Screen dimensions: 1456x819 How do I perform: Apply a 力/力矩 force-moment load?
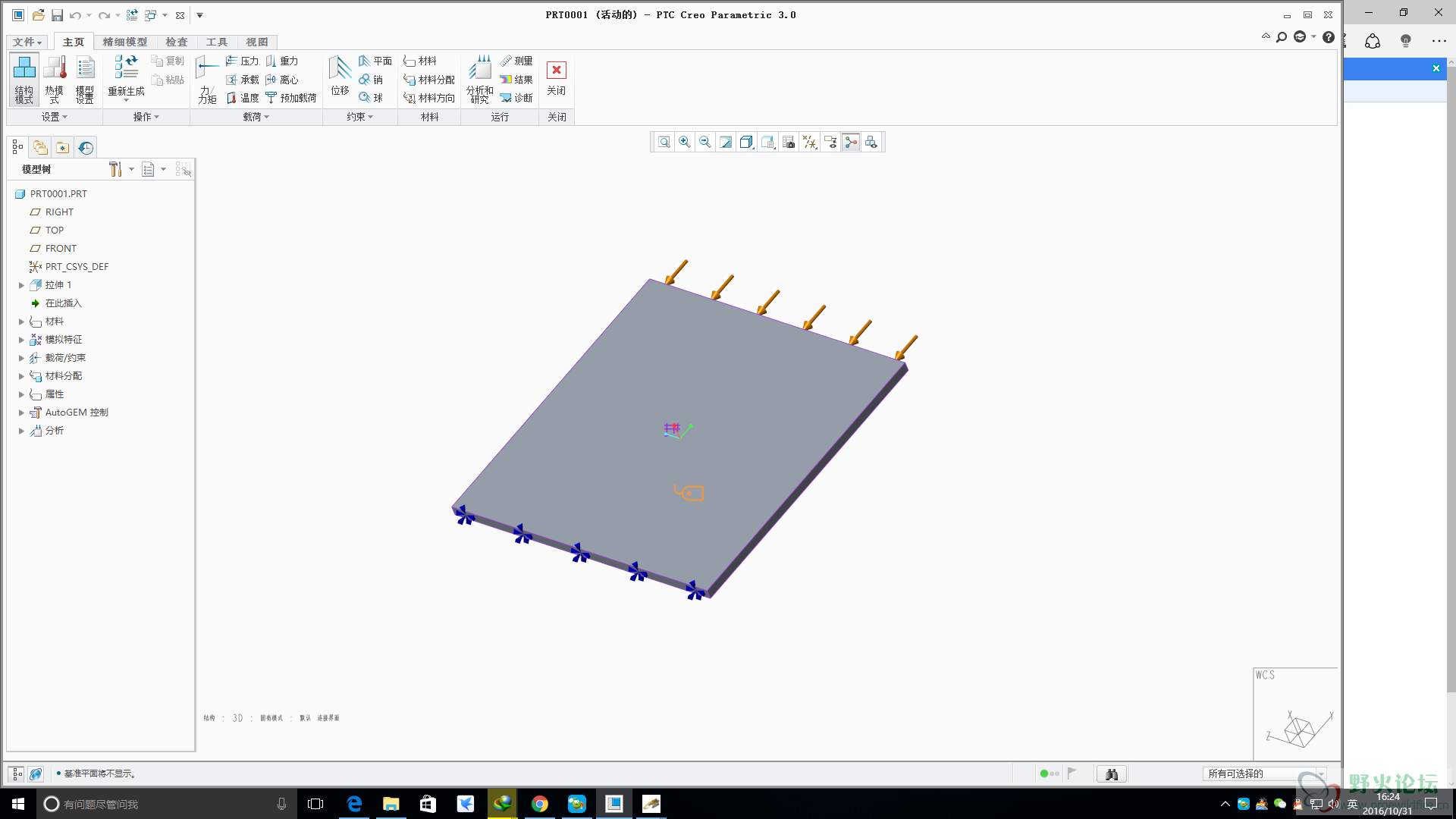(x=207, y=79)
